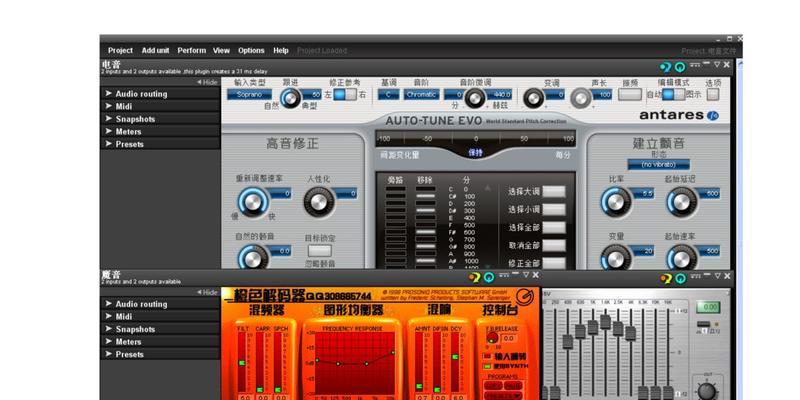The height and width of the screenshot is (400, 800).
Task: Toggle the 选项 button
Action: click(713, 94)
